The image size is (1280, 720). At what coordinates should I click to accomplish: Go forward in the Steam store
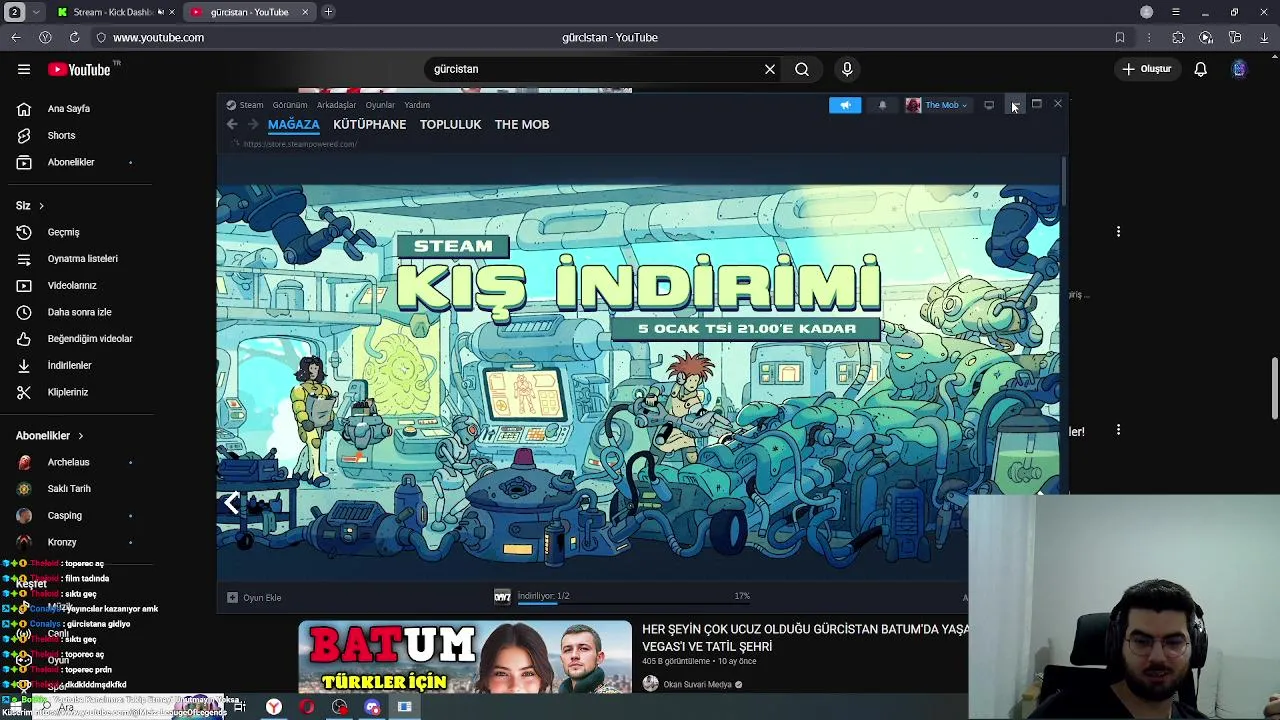click(x=253, y=124)
